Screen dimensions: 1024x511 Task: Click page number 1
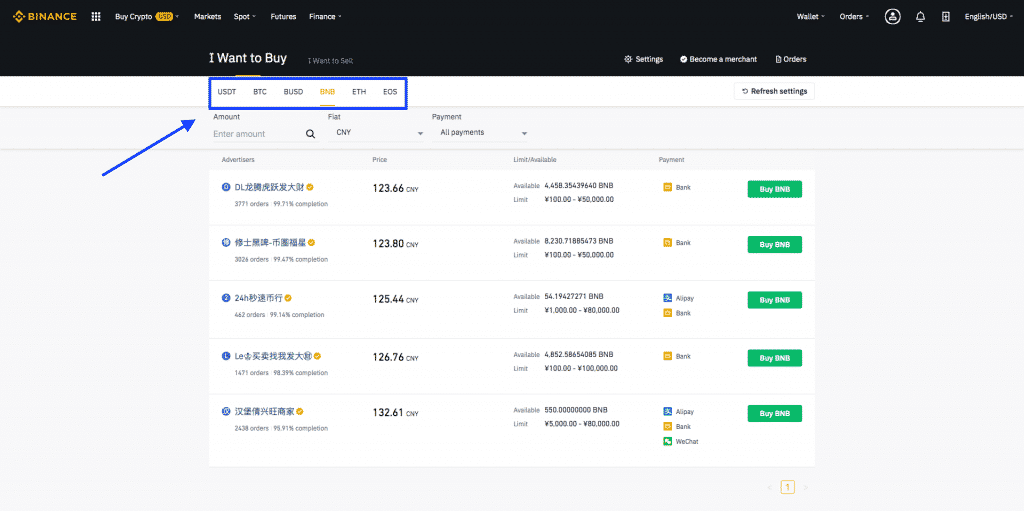(x=788, y=487)
